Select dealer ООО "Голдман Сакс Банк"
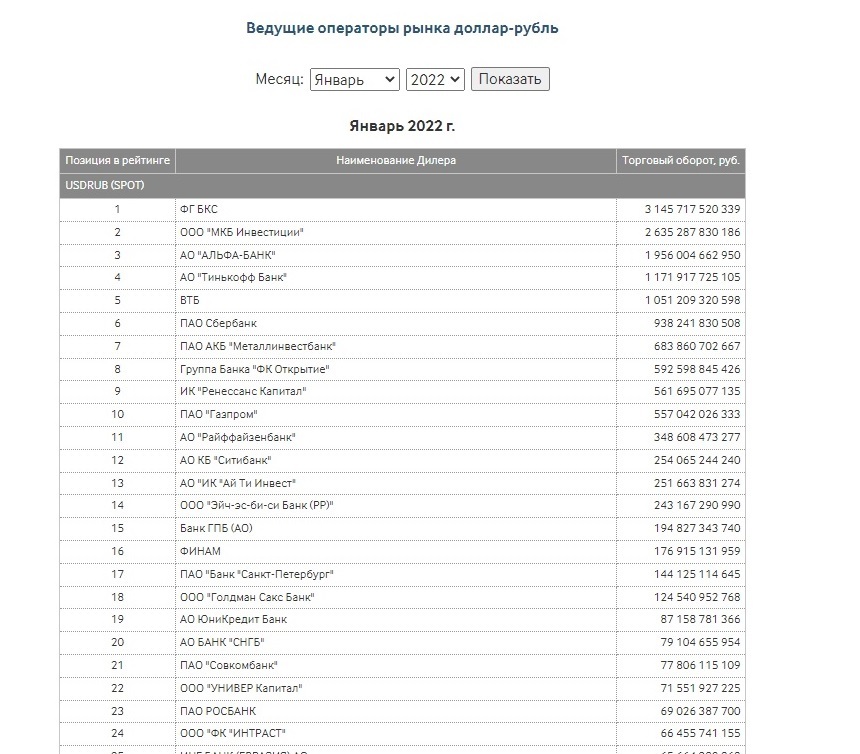Screen dimensions: 860x754 tap(247, 598)
